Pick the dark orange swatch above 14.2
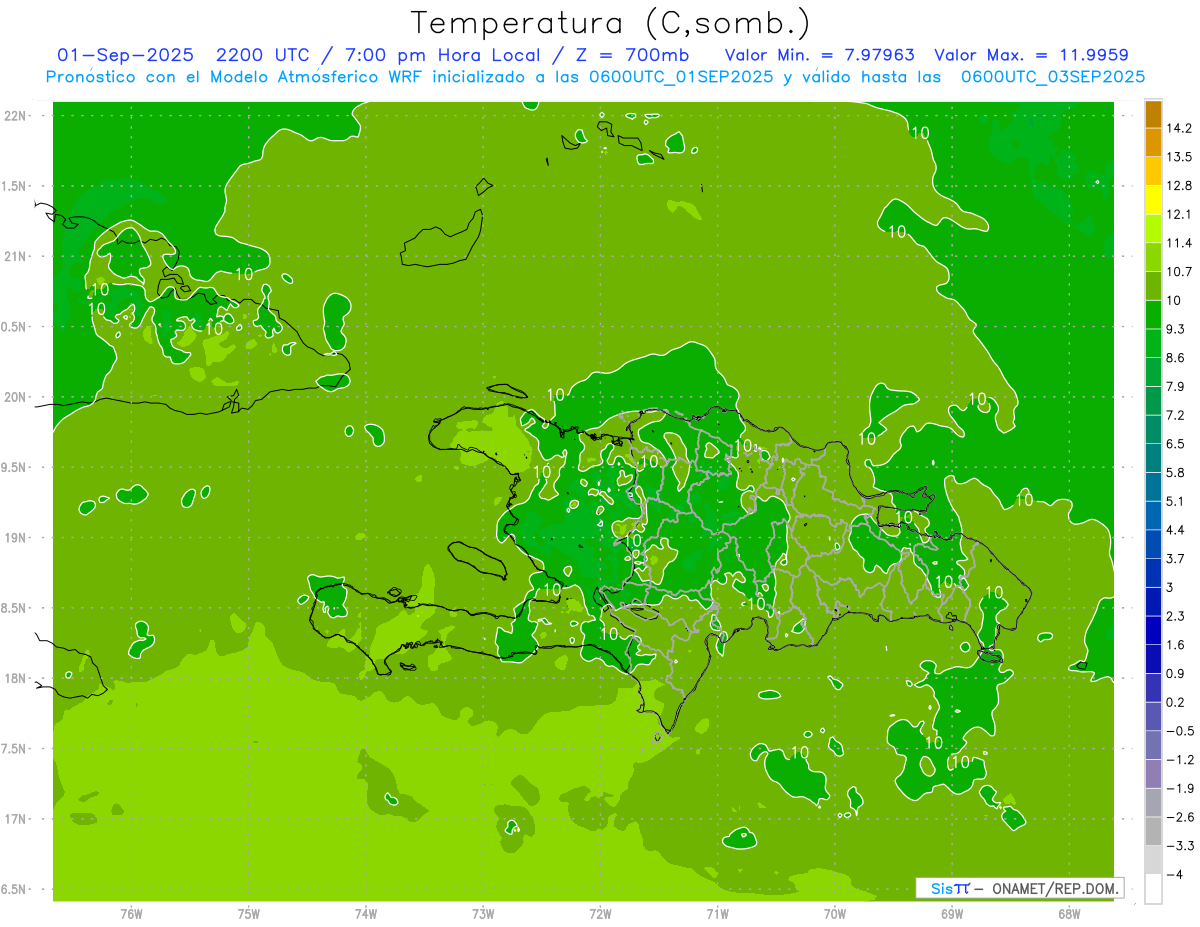Viewport: 1200px width, 927px height. tap(1153, 114)
